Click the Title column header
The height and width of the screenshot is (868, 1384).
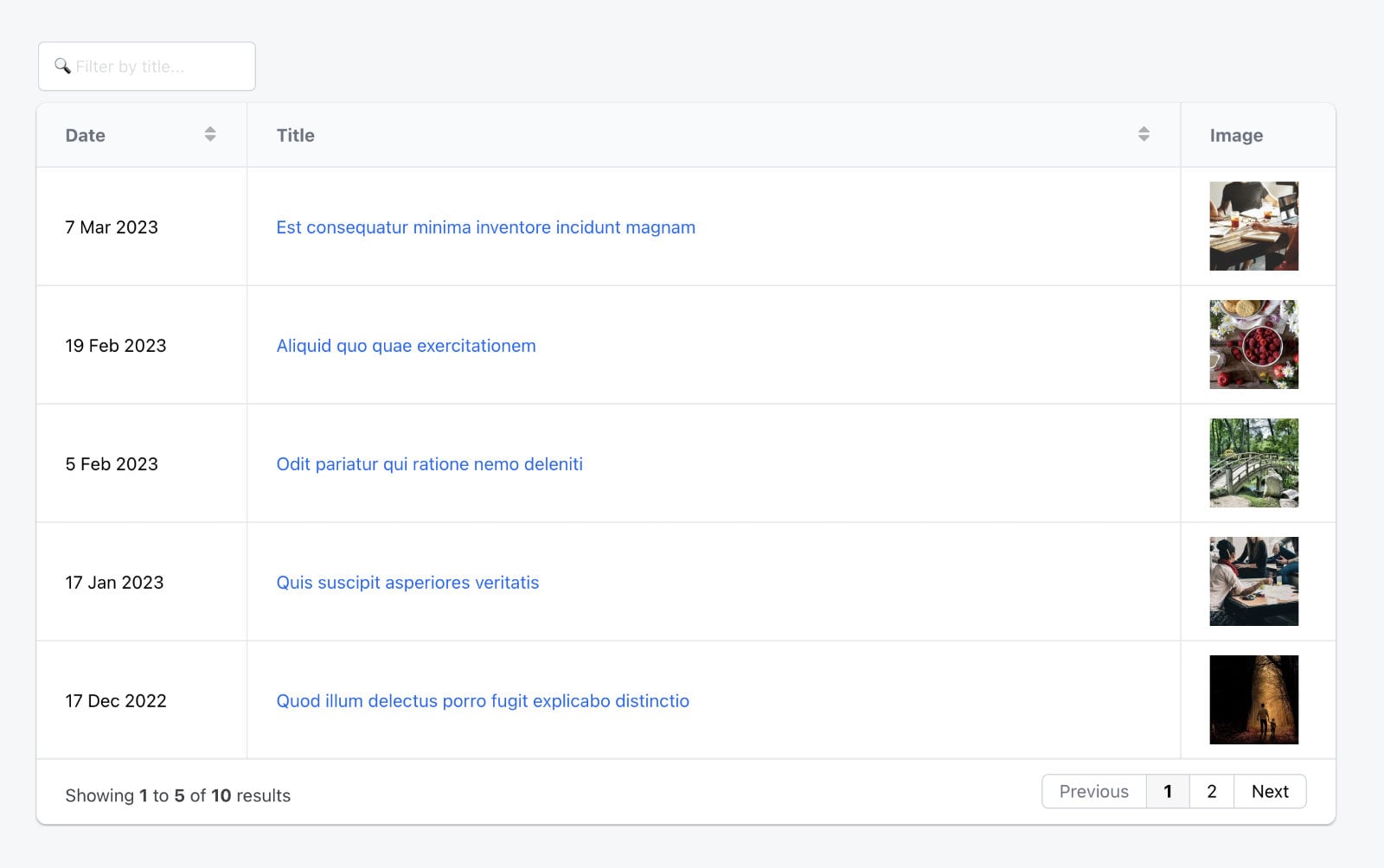click(296, 136)
